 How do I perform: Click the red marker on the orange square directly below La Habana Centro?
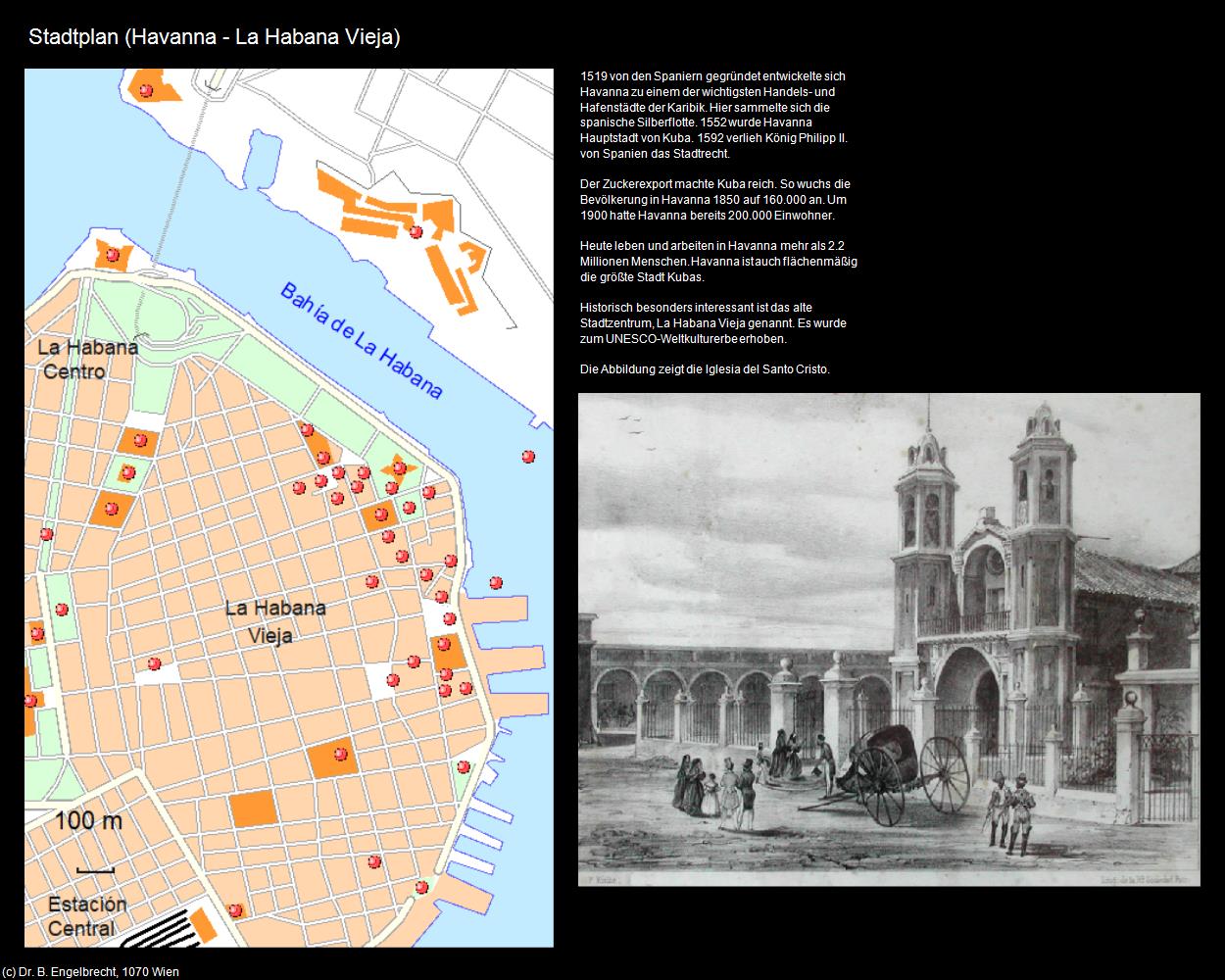pyautogui.click(x=140, y=440)
